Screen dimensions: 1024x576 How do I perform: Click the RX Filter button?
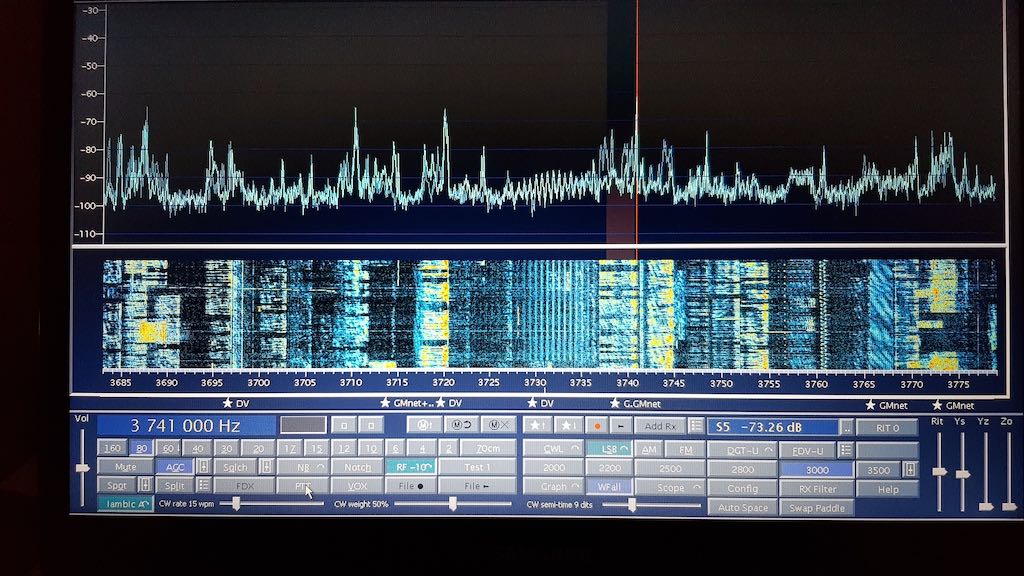click(817, 489)
